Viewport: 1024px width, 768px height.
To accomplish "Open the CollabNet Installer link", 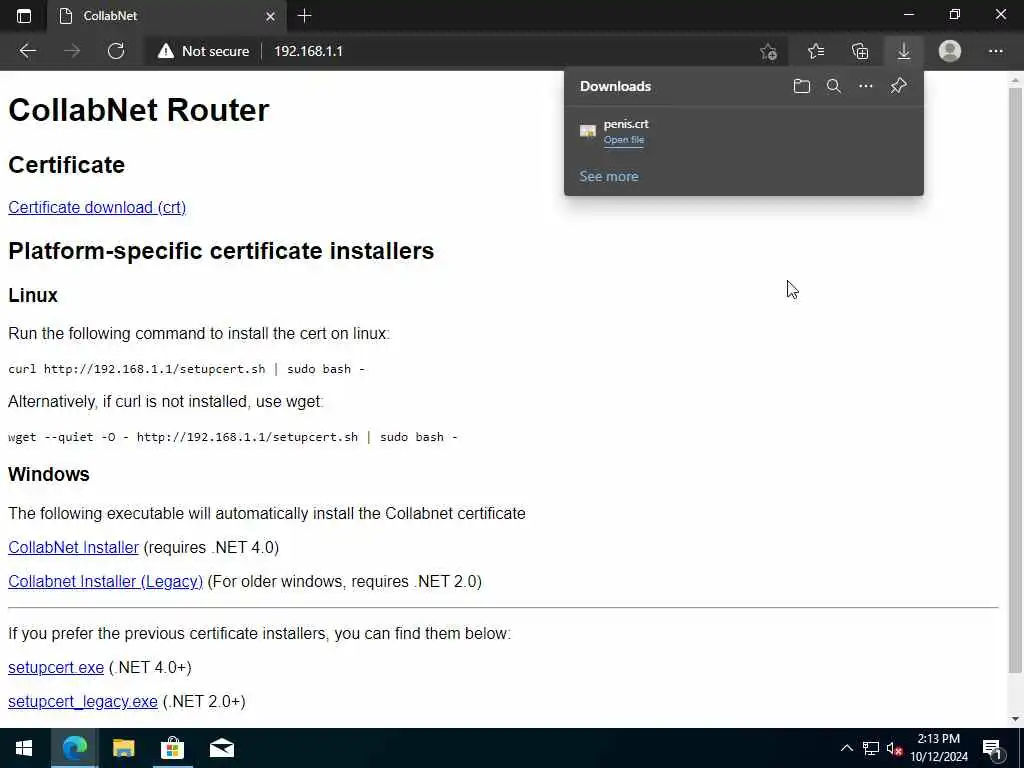I will click(73, 547).
